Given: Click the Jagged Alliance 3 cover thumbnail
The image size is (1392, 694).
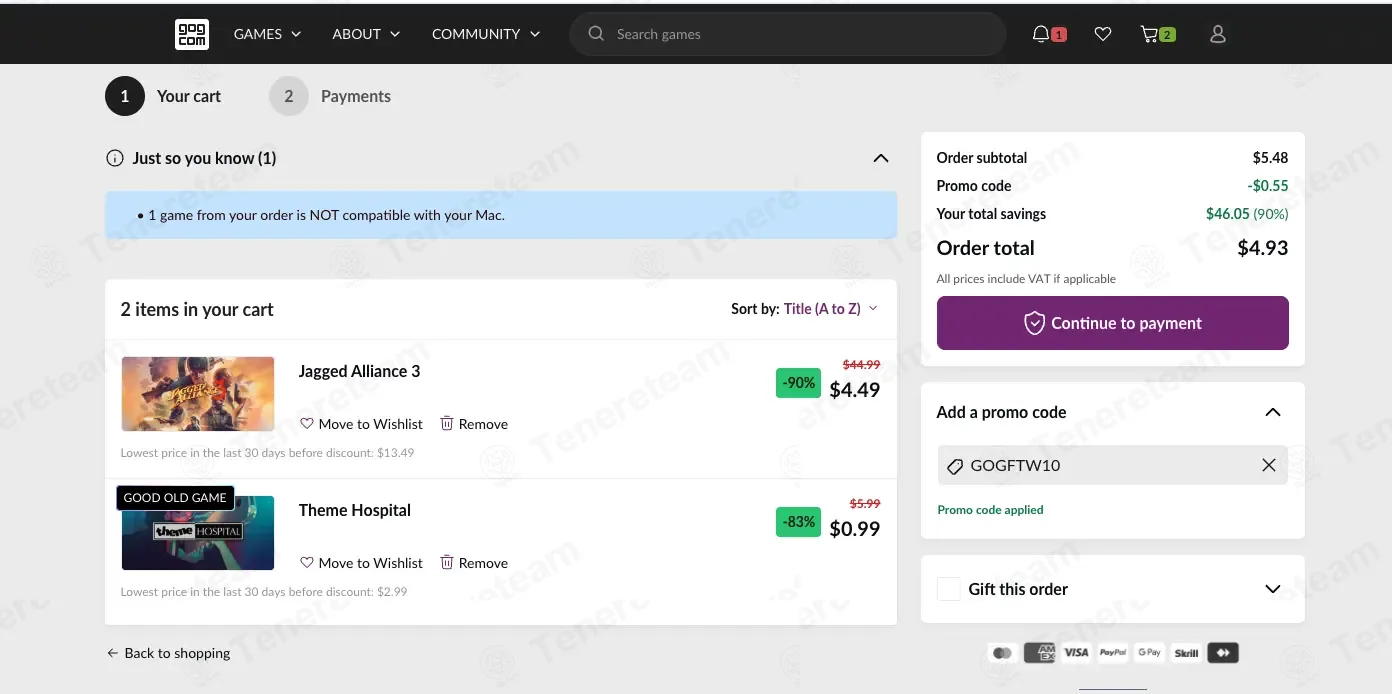Looking at the screenshot, I should click(x=198, y=394).
